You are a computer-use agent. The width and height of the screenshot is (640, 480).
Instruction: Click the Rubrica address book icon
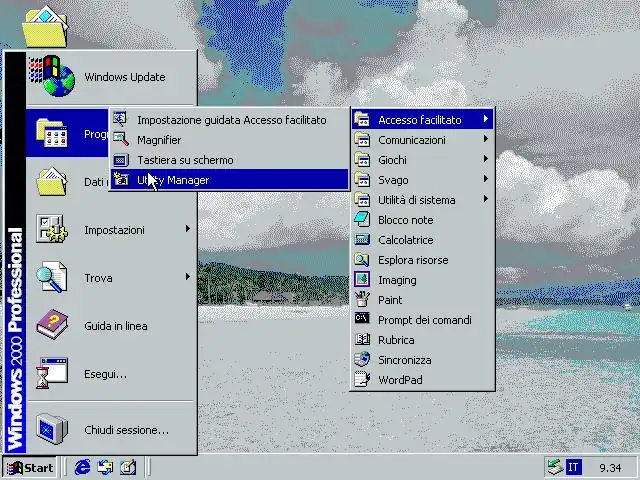362,339
